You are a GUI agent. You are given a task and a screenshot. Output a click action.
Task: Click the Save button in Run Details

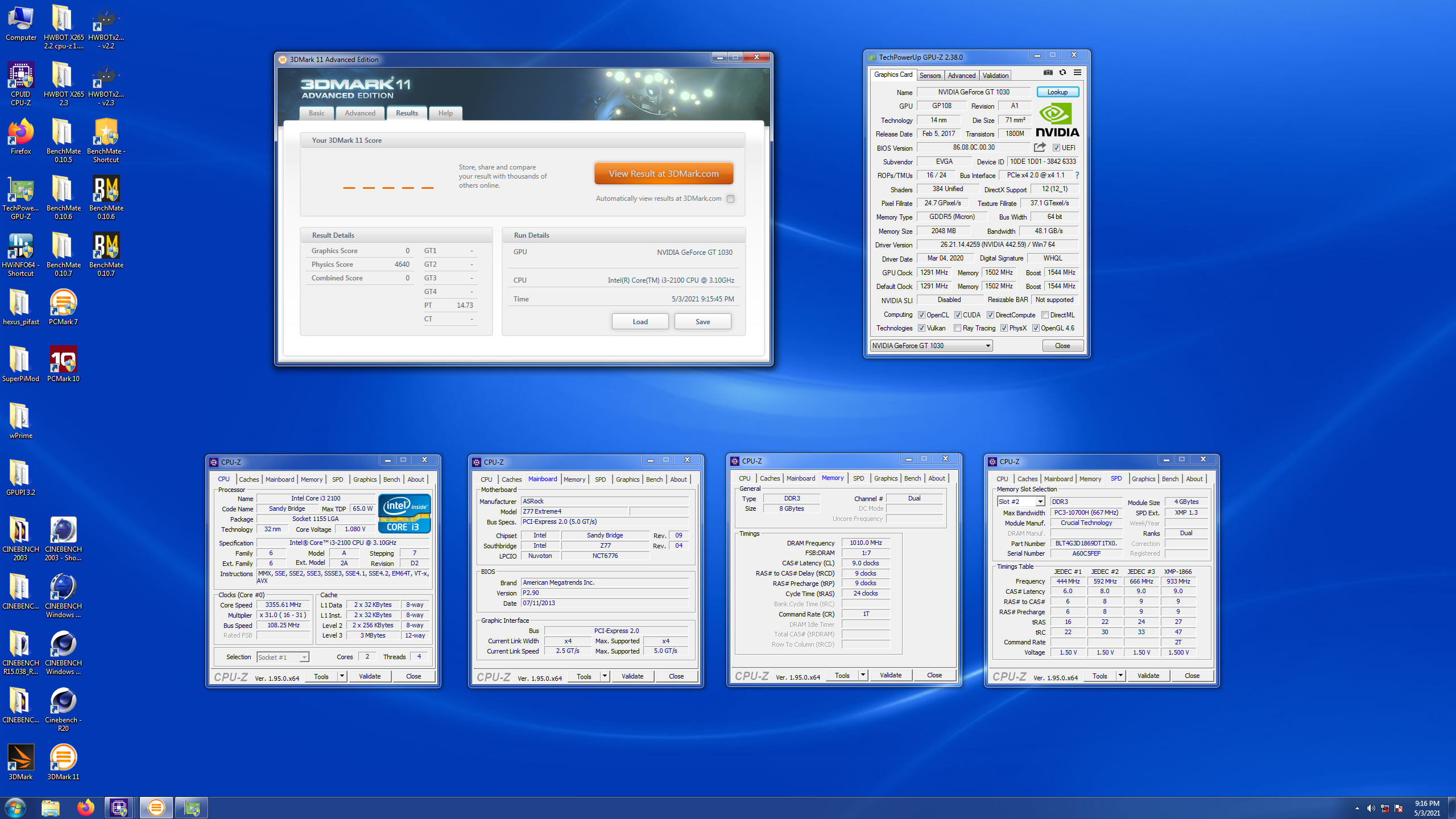click(x=702, y=322)
